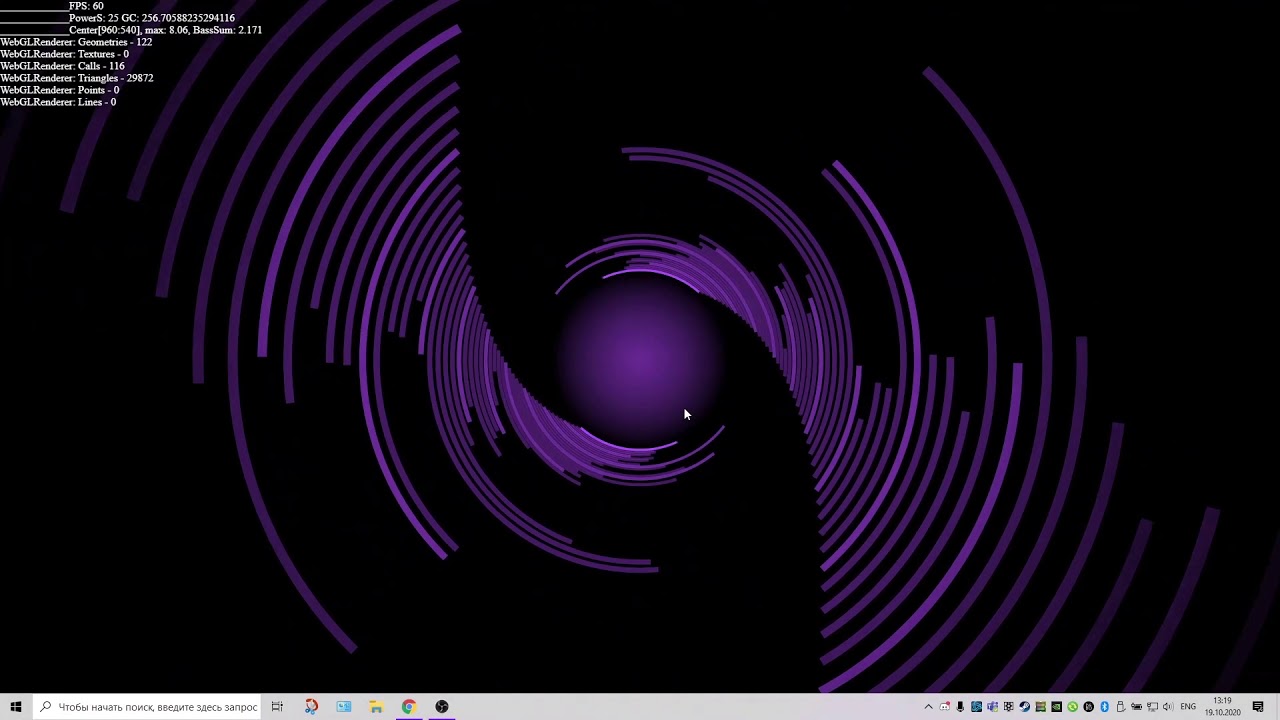
Task: Click the taskbar search box
Action: coord(146,707)
